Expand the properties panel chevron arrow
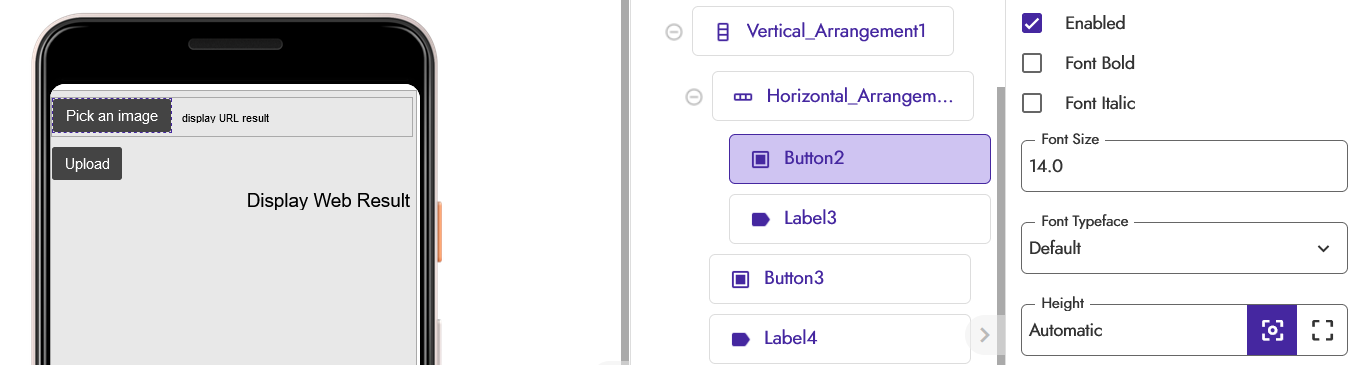The height and width of the screenshot is (365, 1360). pyautogui.click(x=984, y=335)
